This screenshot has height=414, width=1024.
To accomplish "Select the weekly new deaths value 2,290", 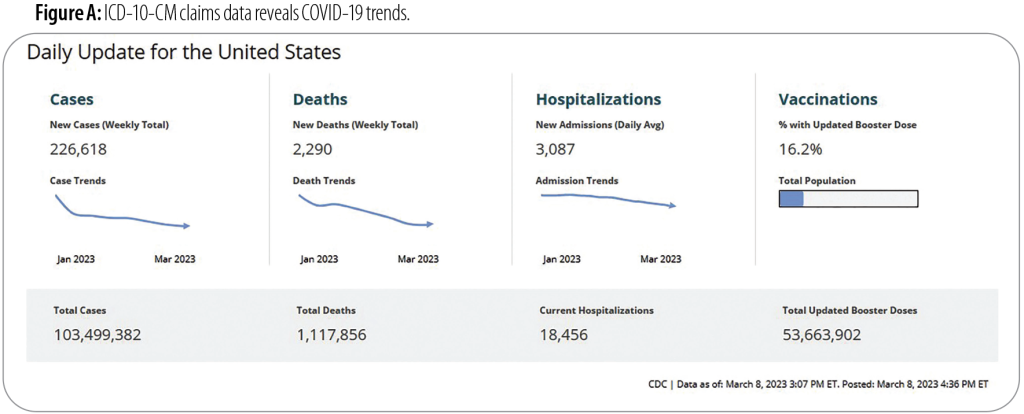I will tap(312, 150).
